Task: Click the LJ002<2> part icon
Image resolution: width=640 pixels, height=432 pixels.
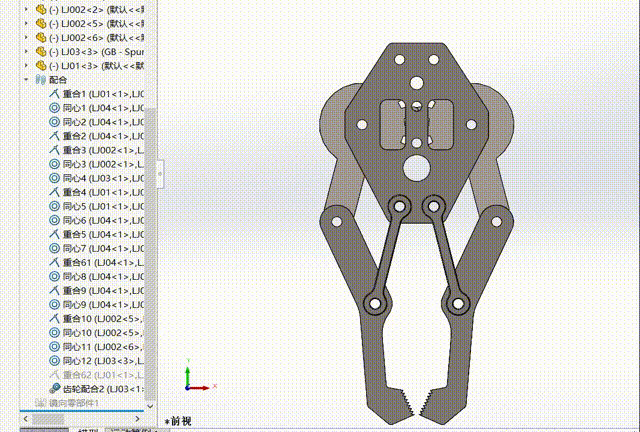Action: pyautogui.click(x=41, y=9)
